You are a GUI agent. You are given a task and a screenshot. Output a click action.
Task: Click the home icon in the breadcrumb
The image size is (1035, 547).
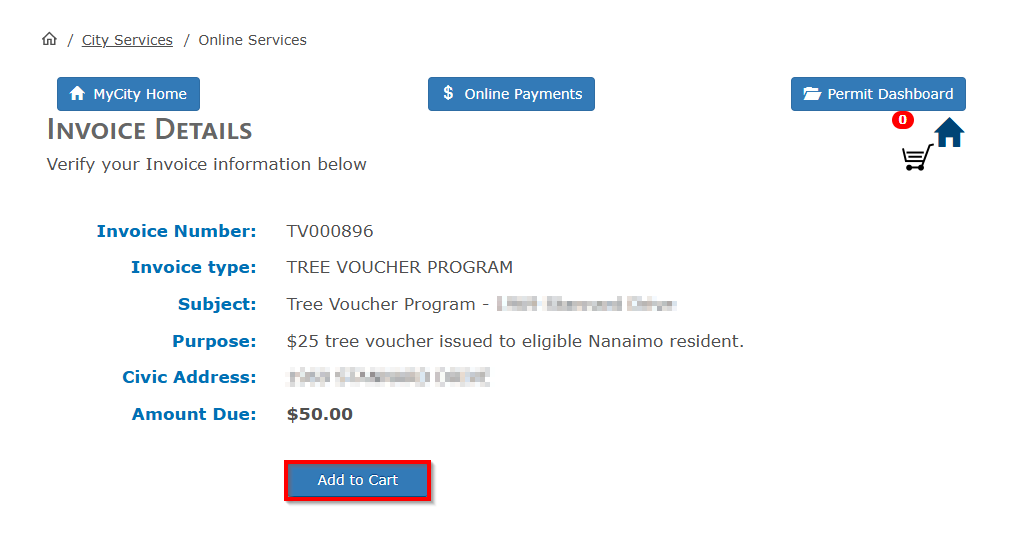point(49,40)
